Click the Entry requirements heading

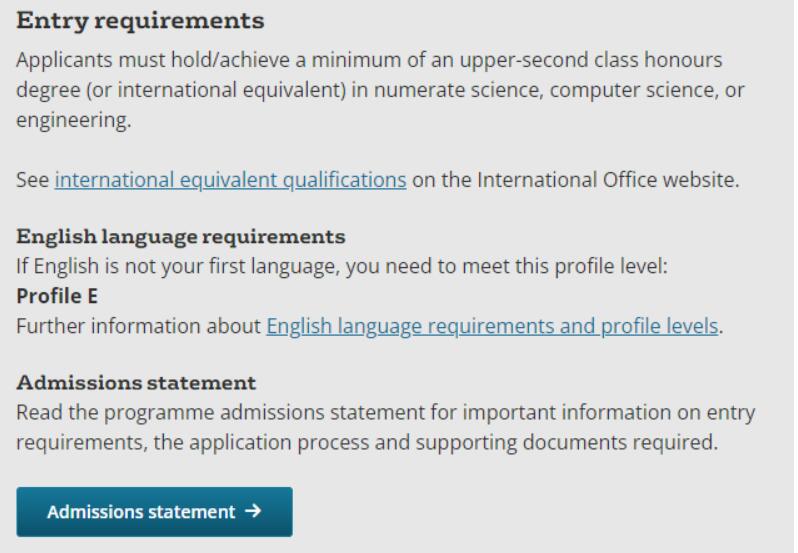tap(141, 20)
